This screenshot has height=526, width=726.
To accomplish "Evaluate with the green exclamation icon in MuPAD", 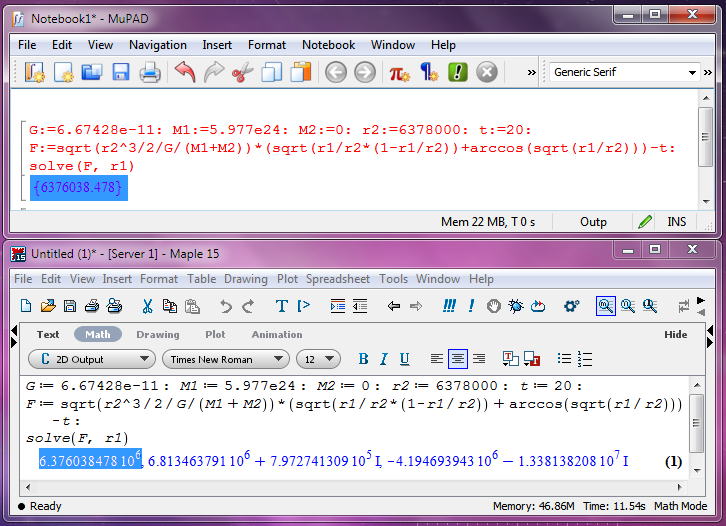I will tap(457, 72).
